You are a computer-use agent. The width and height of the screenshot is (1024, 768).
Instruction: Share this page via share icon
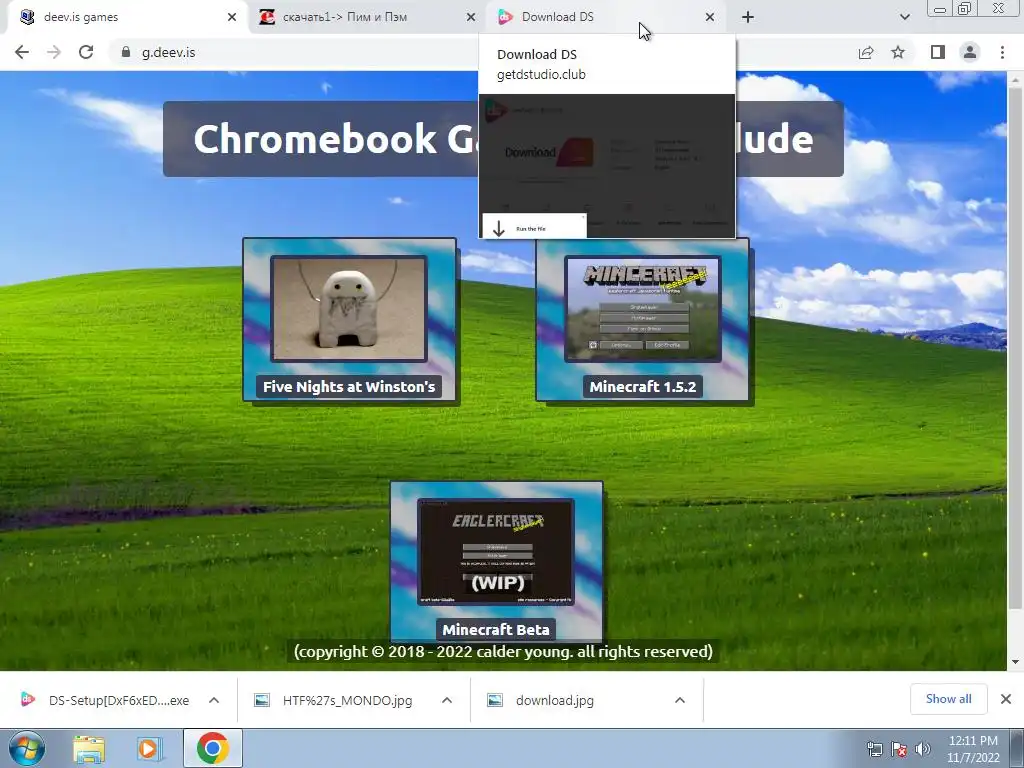coord(866,52)
